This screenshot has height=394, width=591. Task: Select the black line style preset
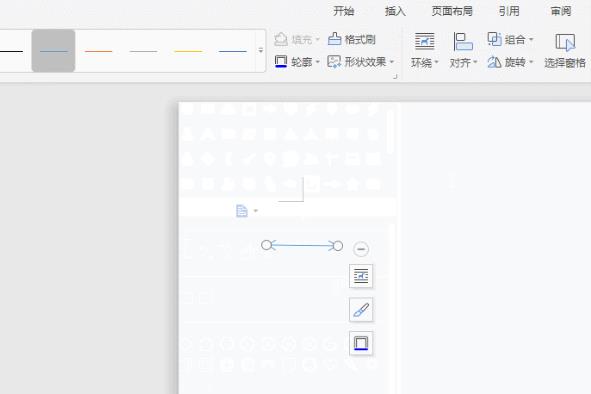pyautogui.click(x=11, y=51)
